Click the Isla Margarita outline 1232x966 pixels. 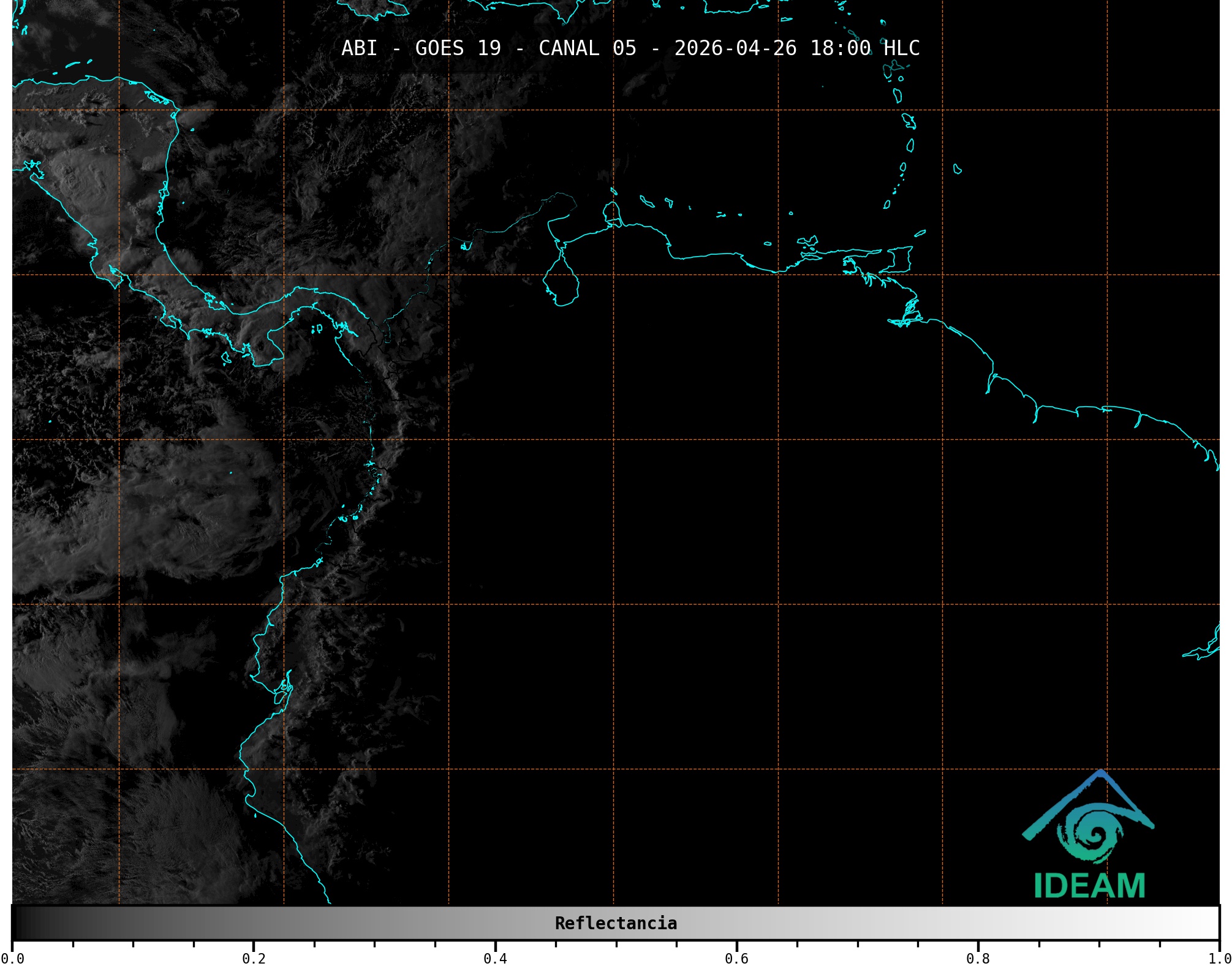pyautogui.click(x=807, y=241)
